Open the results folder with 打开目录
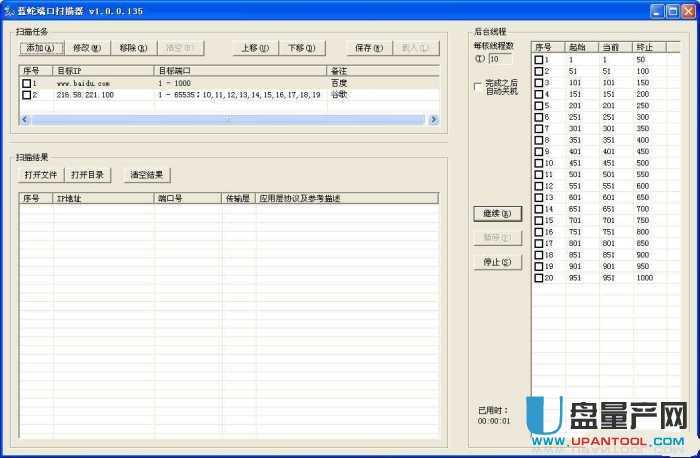 (88, 175)
